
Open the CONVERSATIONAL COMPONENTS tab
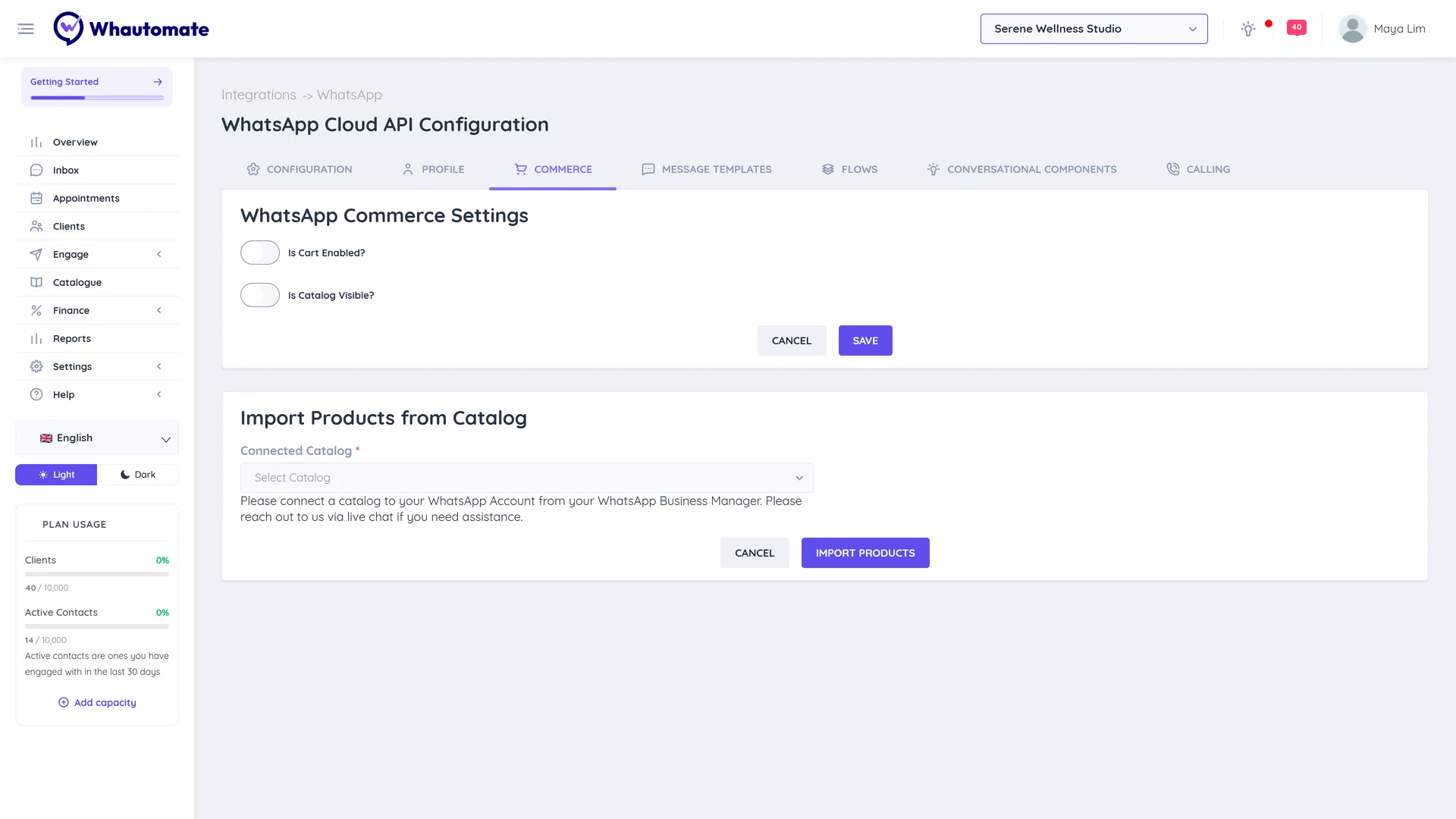click(x=1021, y=169)
